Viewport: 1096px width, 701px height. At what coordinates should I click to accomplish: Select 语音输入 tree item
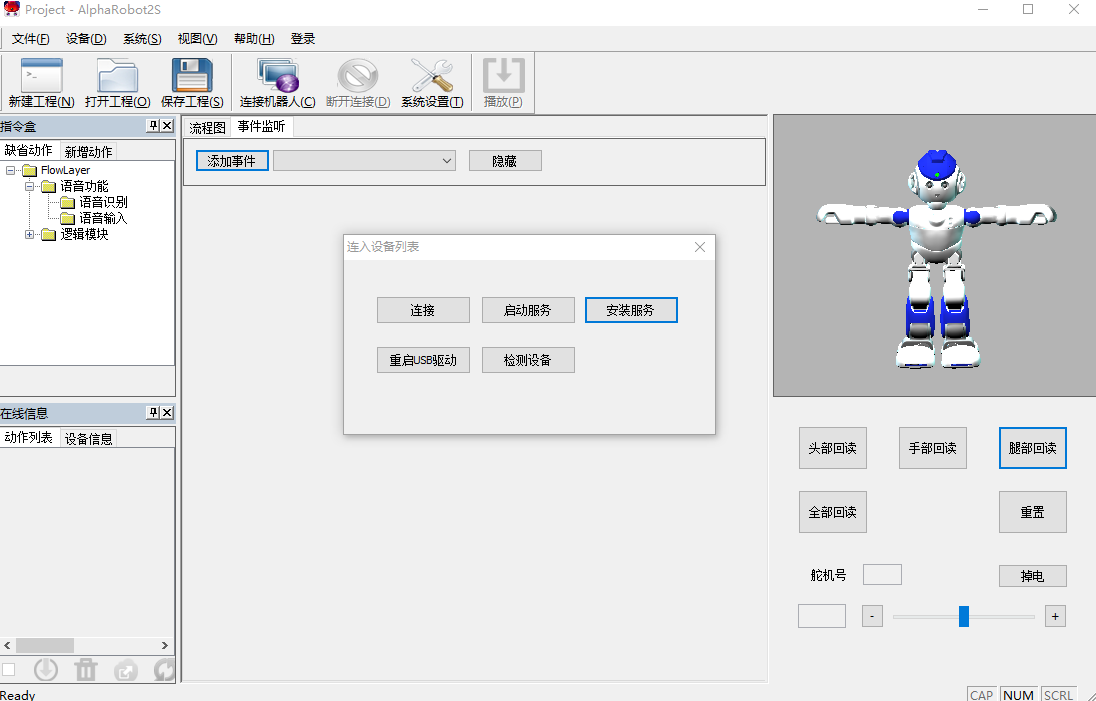coord(94,218)
